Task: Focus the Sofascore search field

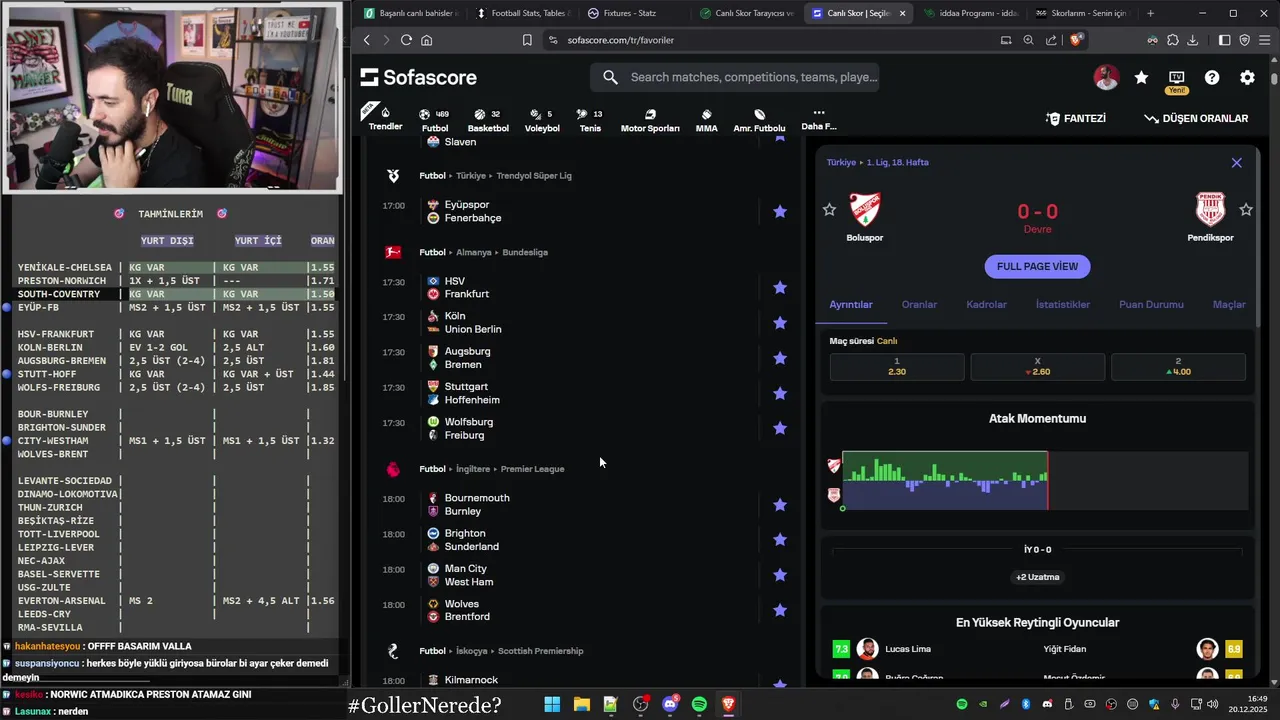Action: tap(735, 77)
